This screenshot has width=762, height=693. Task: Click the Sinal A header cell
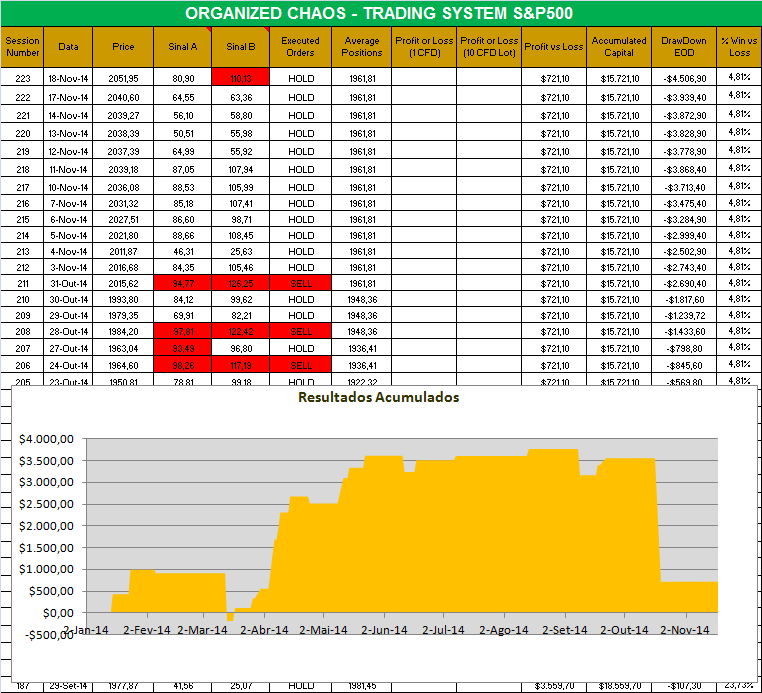click(183, 47)
